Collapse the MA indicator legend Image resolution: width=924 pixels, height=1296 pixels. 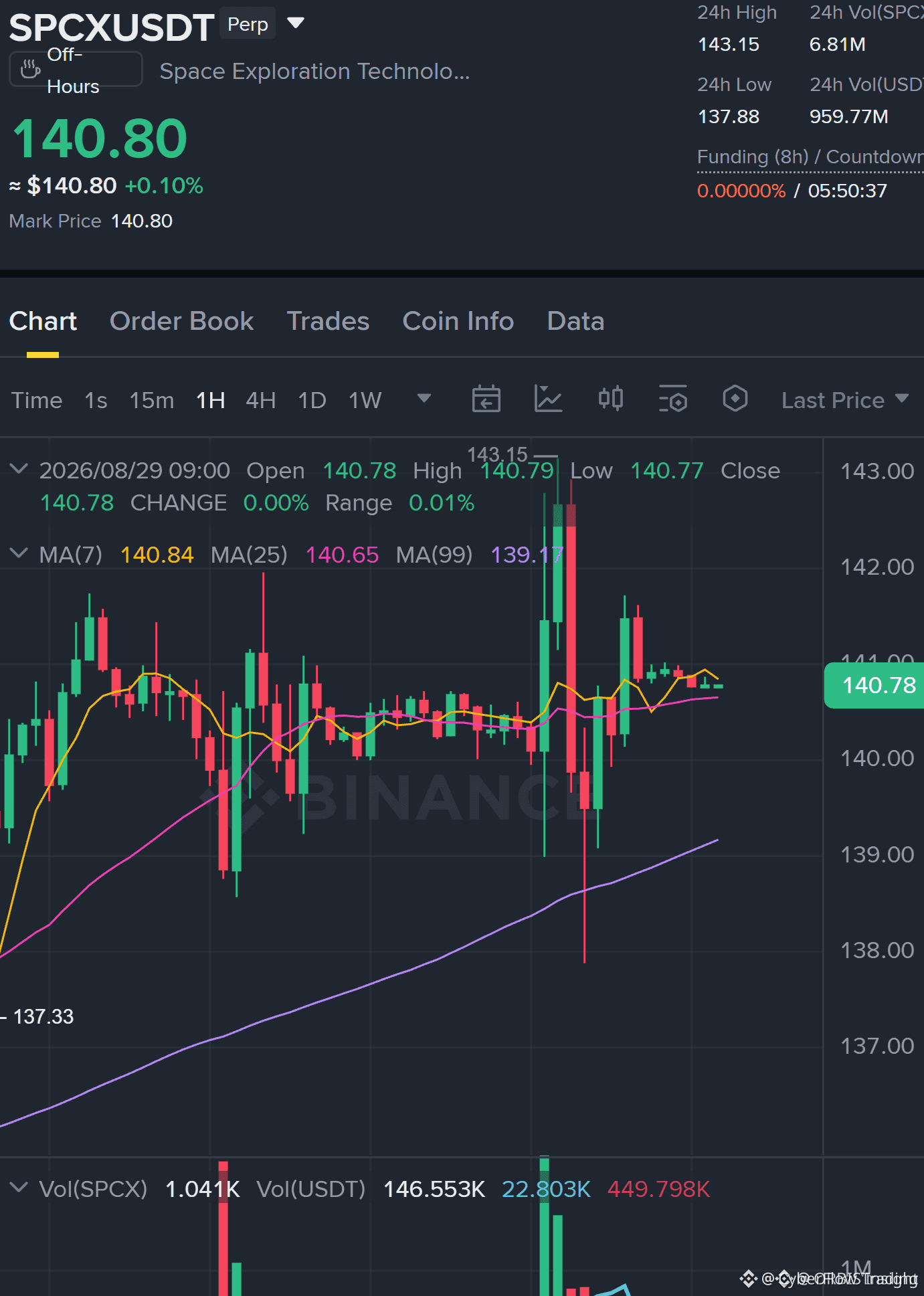[19, 553]
